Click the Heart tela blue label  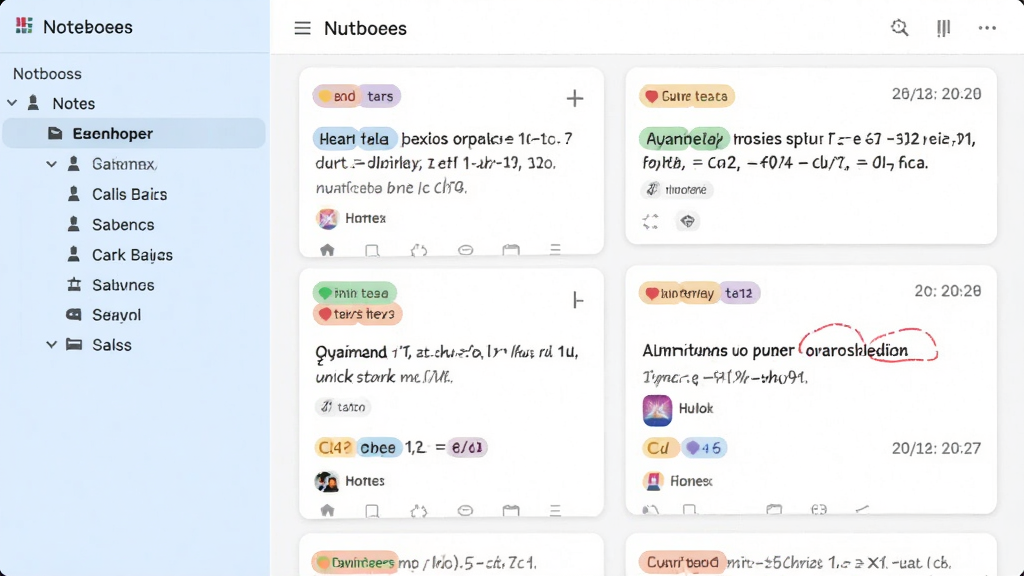pos(355,138)
